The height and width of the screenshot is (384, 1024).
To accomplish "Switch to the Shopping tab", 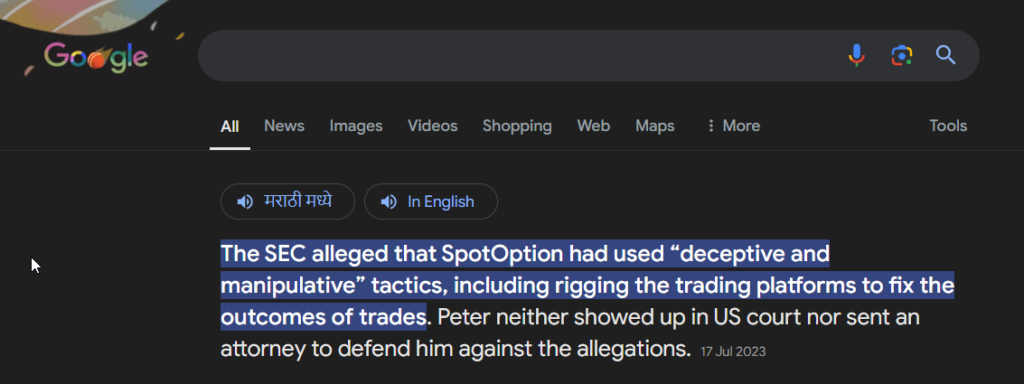I will (x=517, y=125).
